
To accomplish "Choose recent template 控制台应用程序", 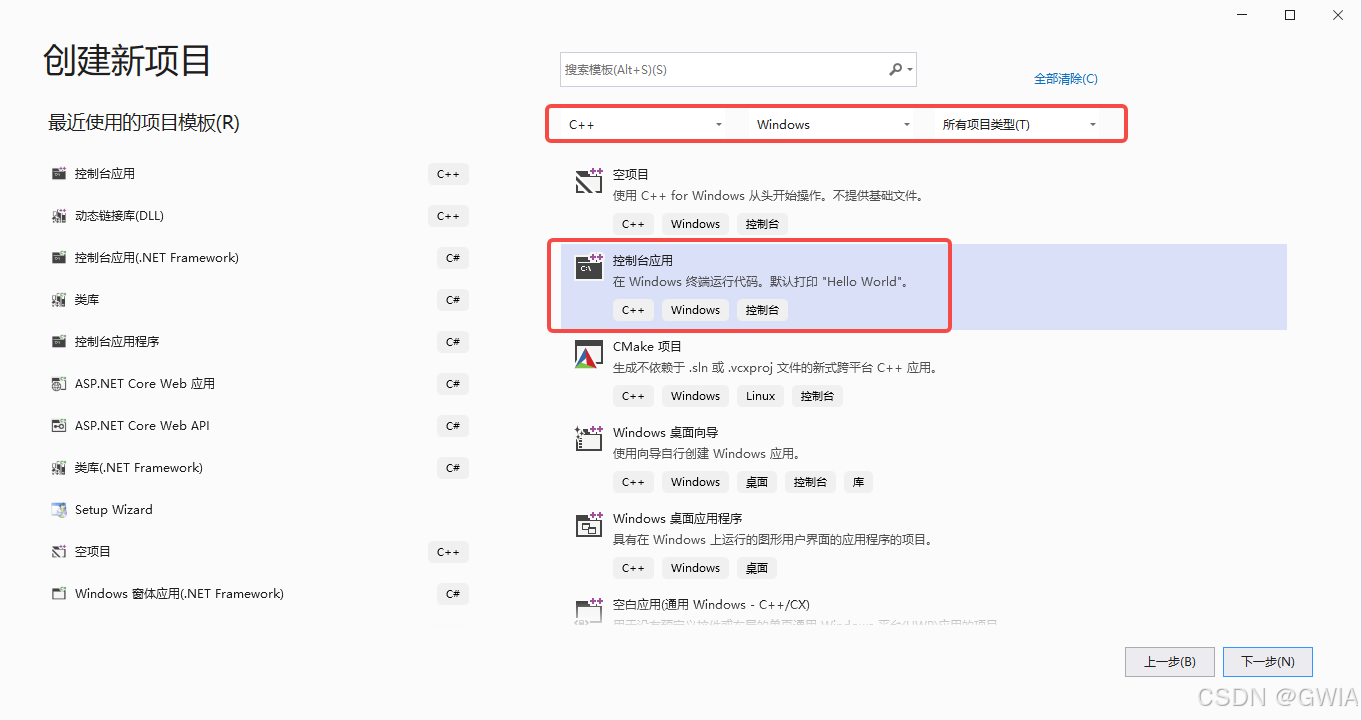I will click(x=117, y=342).
